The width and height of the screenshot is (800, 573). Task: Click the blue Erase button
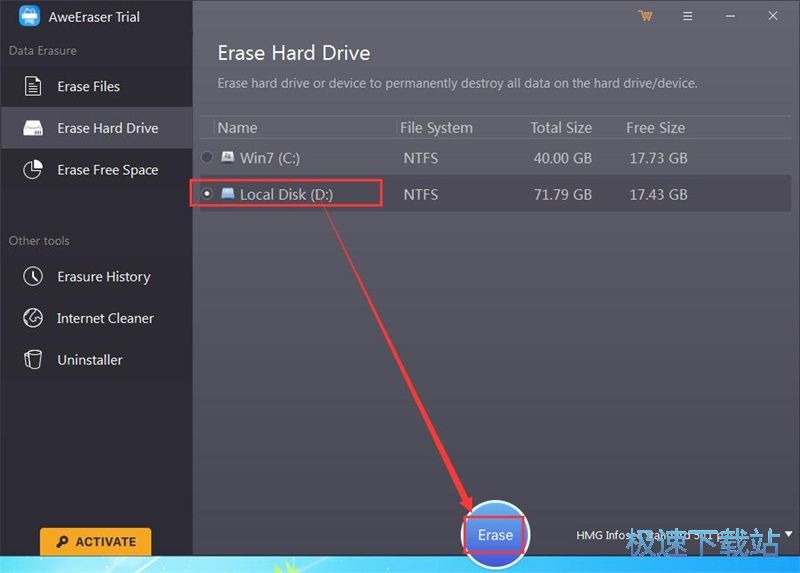[x=495, y=534]
